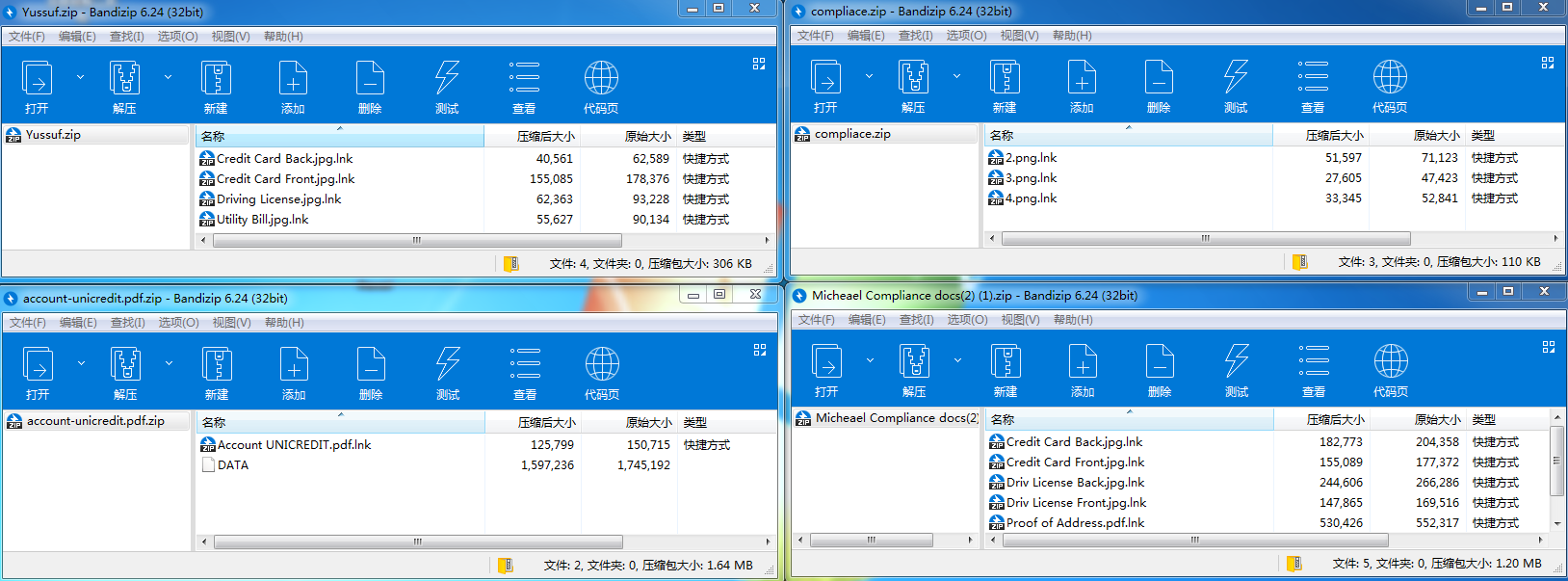Click horizontal scrollbar in Yussuf.zip file list
This screenshot has height=581, width=1568.
[417, 240]
